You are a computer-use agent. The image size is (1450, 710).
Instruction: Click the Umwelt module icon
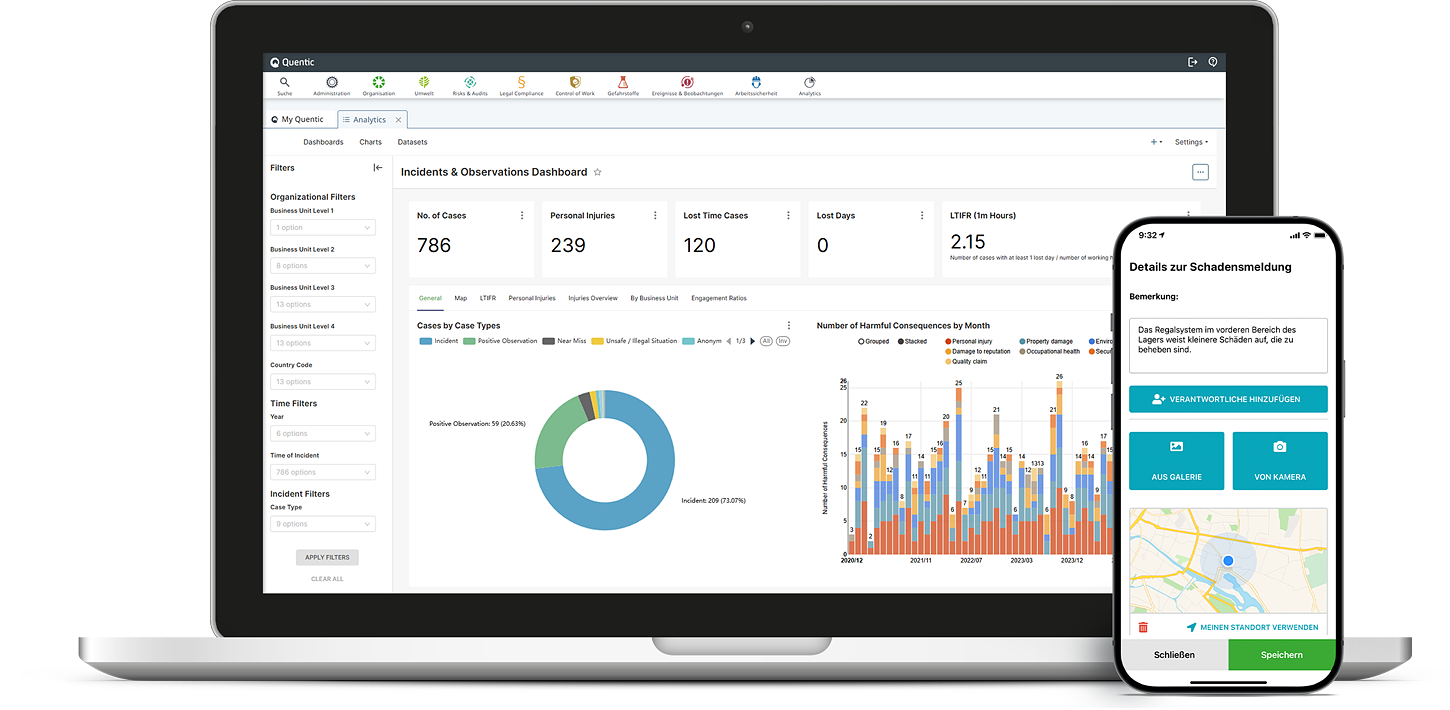424,84
